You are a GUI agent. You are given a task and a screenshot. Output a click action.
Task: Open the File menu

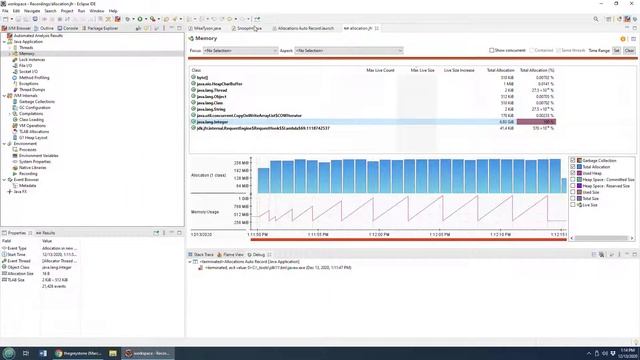(5, 11)
